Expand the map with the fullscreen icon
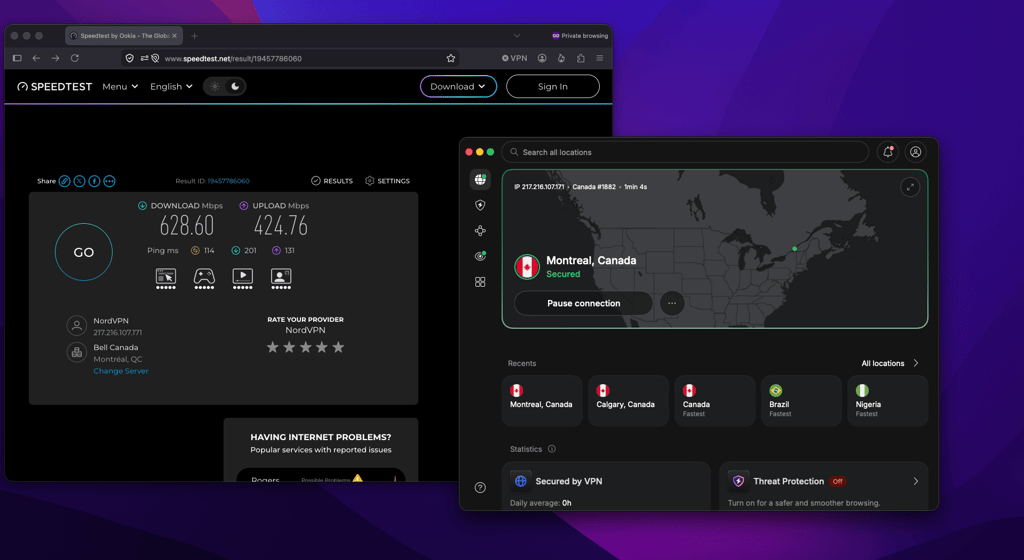The height and width of the screenshot is (560, 1024). [910, 187]
